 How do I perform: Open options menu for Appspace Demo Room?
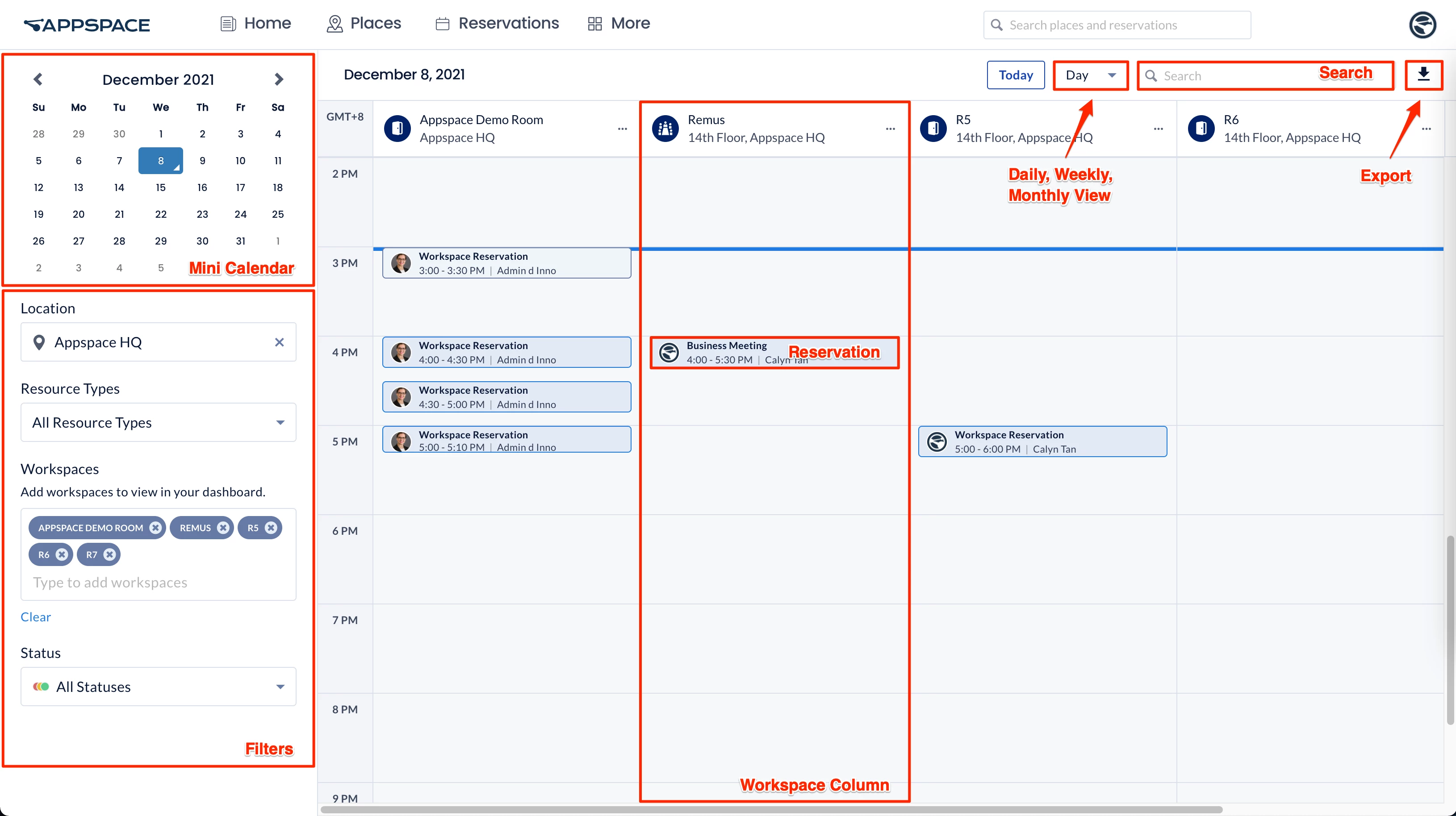(x=622, y=129)
